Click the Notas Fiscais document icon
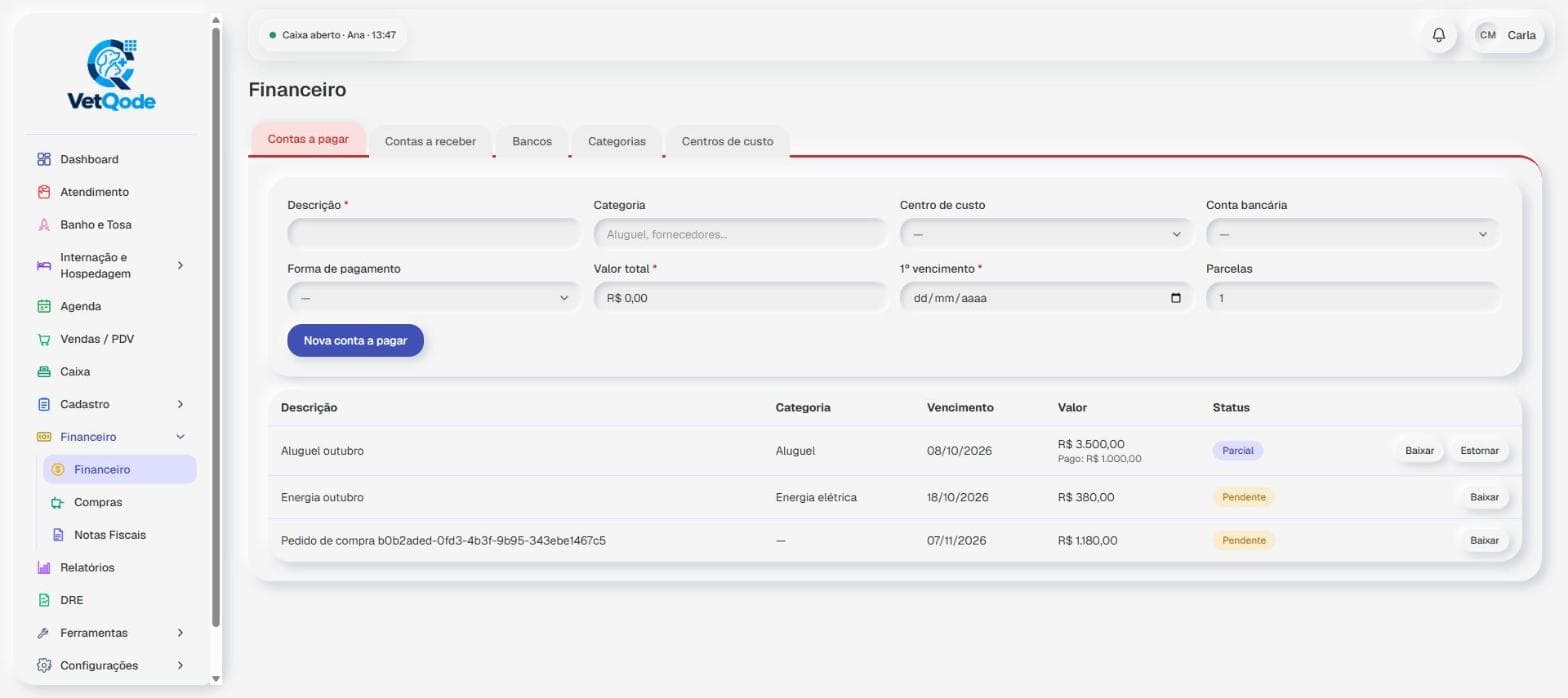This screenshot has width=1568, height=698. [57, 535]
